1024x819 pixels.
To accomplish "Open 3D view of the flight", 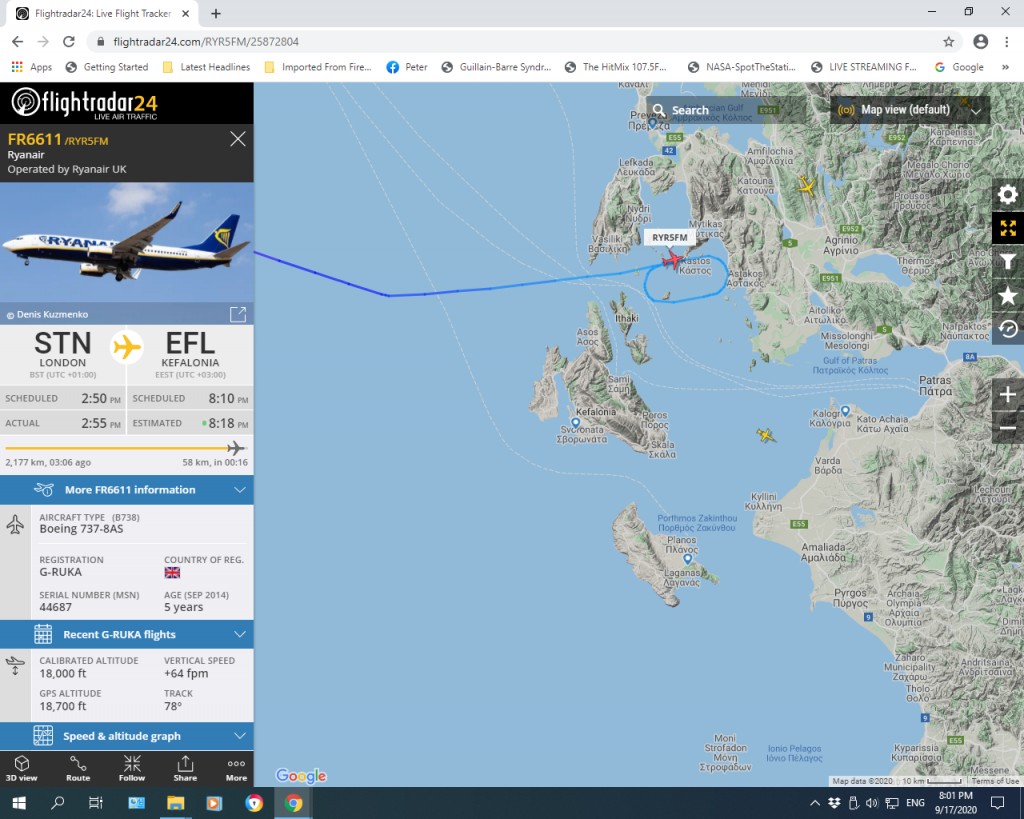I will (x=22, y=769).
